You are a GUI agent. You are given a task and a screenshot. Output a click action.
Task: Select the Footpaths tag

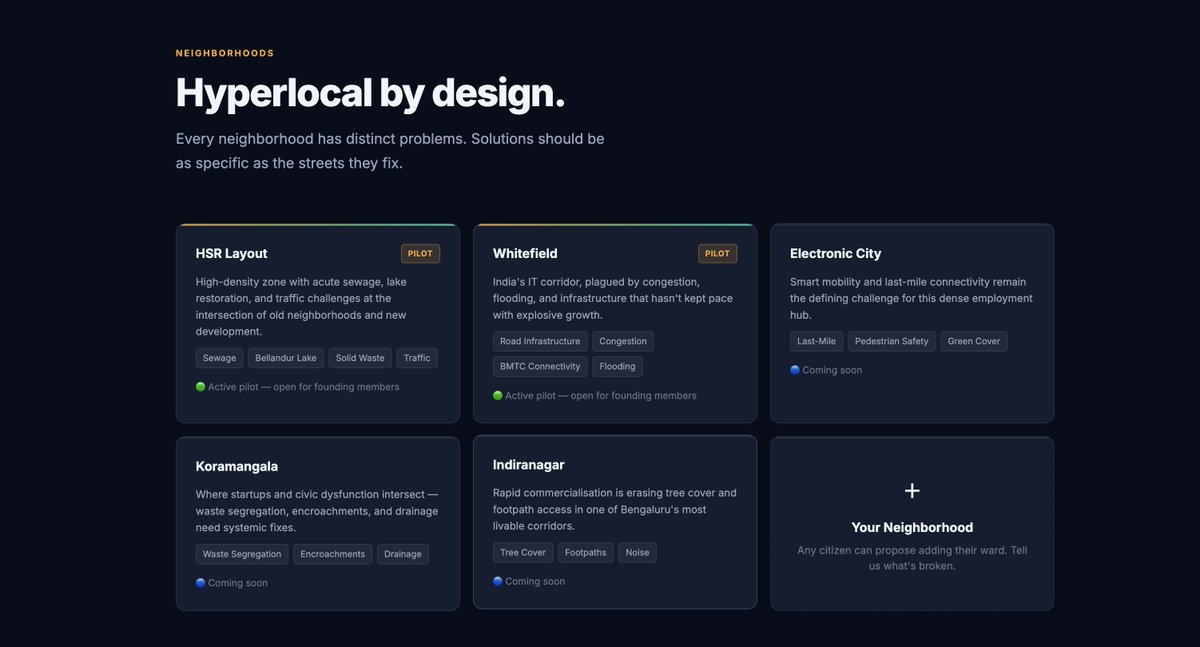tap(586, 552)
